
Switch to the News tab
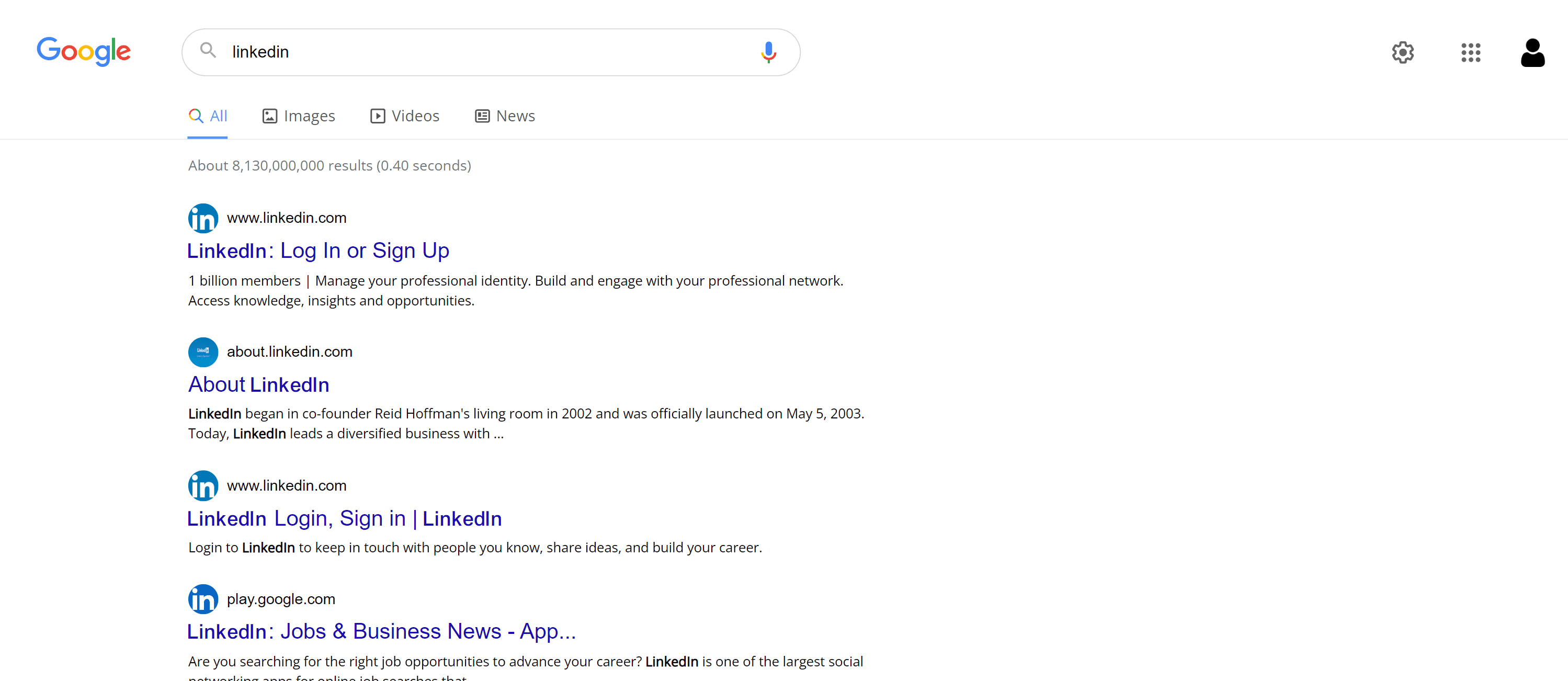click(505, 116)
